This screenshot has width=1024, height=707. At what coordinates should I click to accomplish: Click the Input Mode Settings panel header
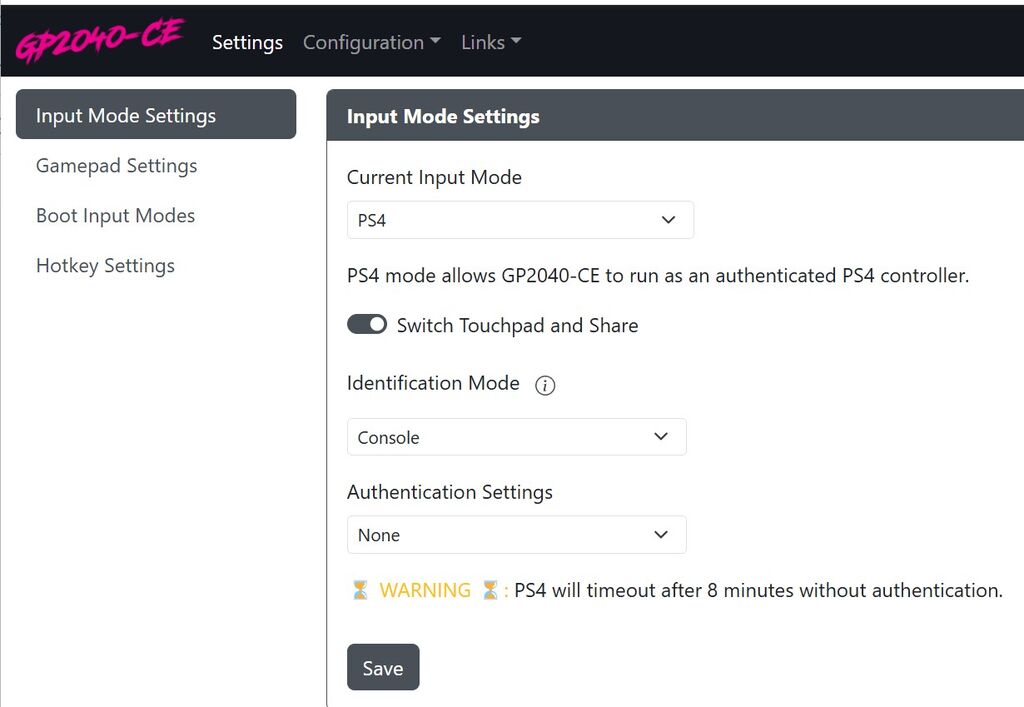443,117
